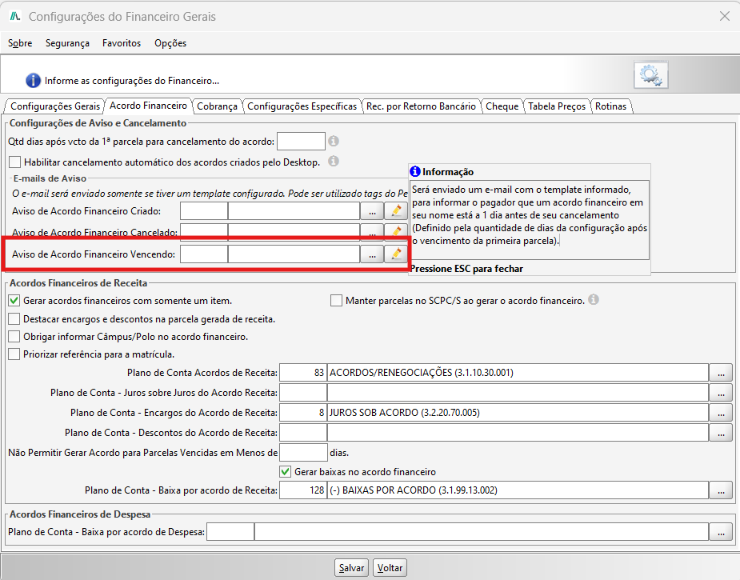Image resolution: width=740 pixels, height=580 pixels.
Task: Switch to the Cobrança tab
Action: click(217, 106)
